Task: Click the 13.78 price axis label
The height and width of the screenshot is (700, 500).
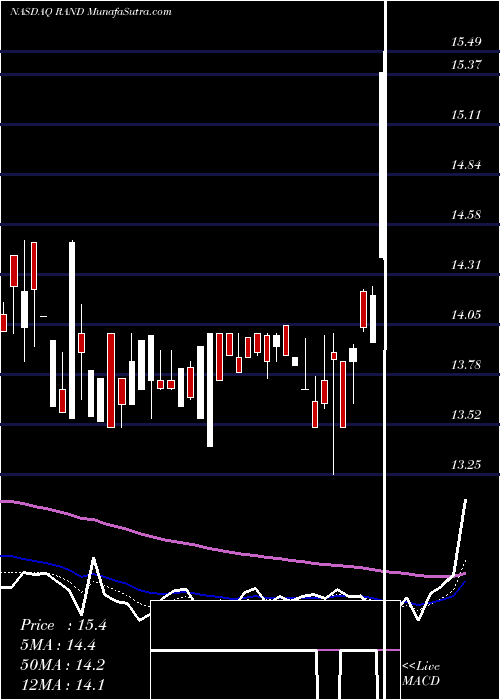Action: (x=466, y=365)
